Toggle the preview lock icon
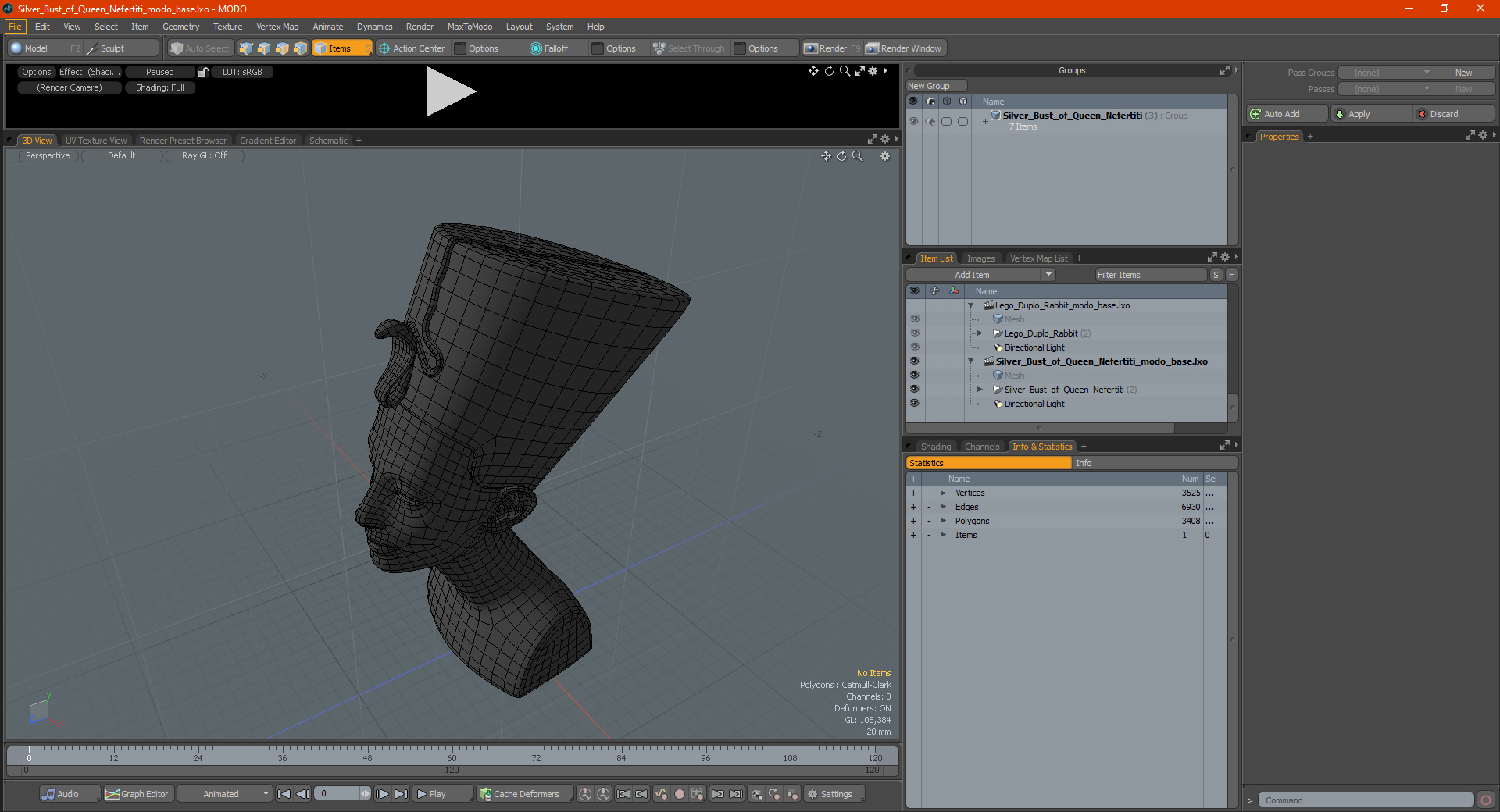The image size is (1500, 812). coord(203,72)
